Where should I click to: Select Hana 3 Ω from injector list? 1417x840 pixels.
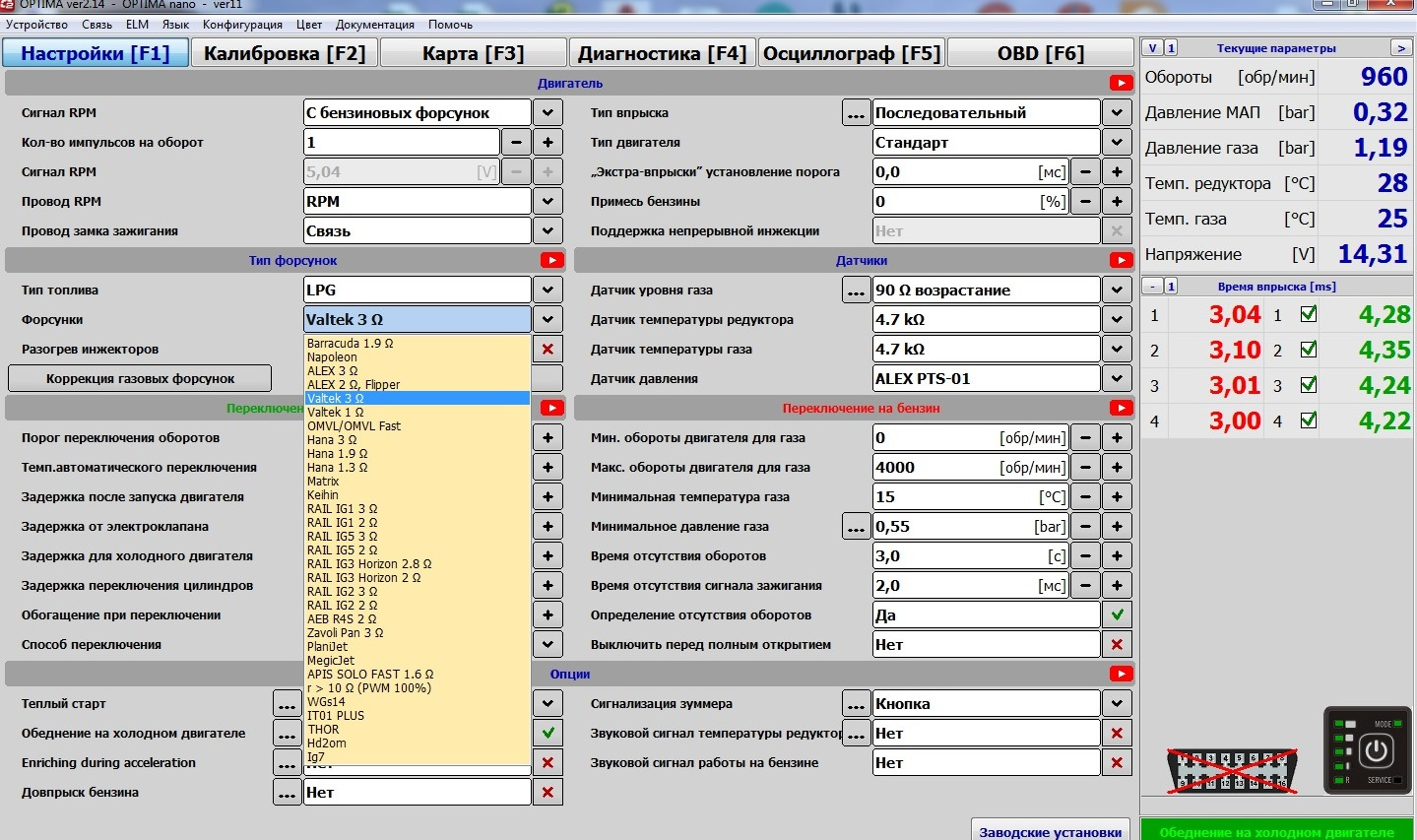coord(332,440)
